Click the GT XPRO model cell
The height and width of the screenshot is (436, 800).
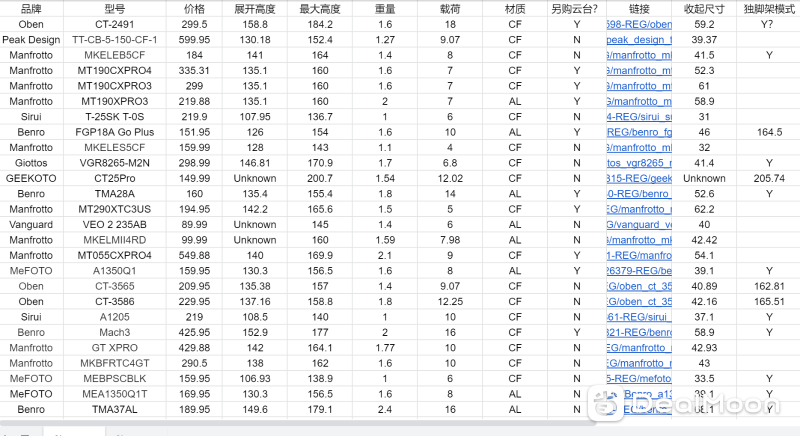tap(115, 348)
